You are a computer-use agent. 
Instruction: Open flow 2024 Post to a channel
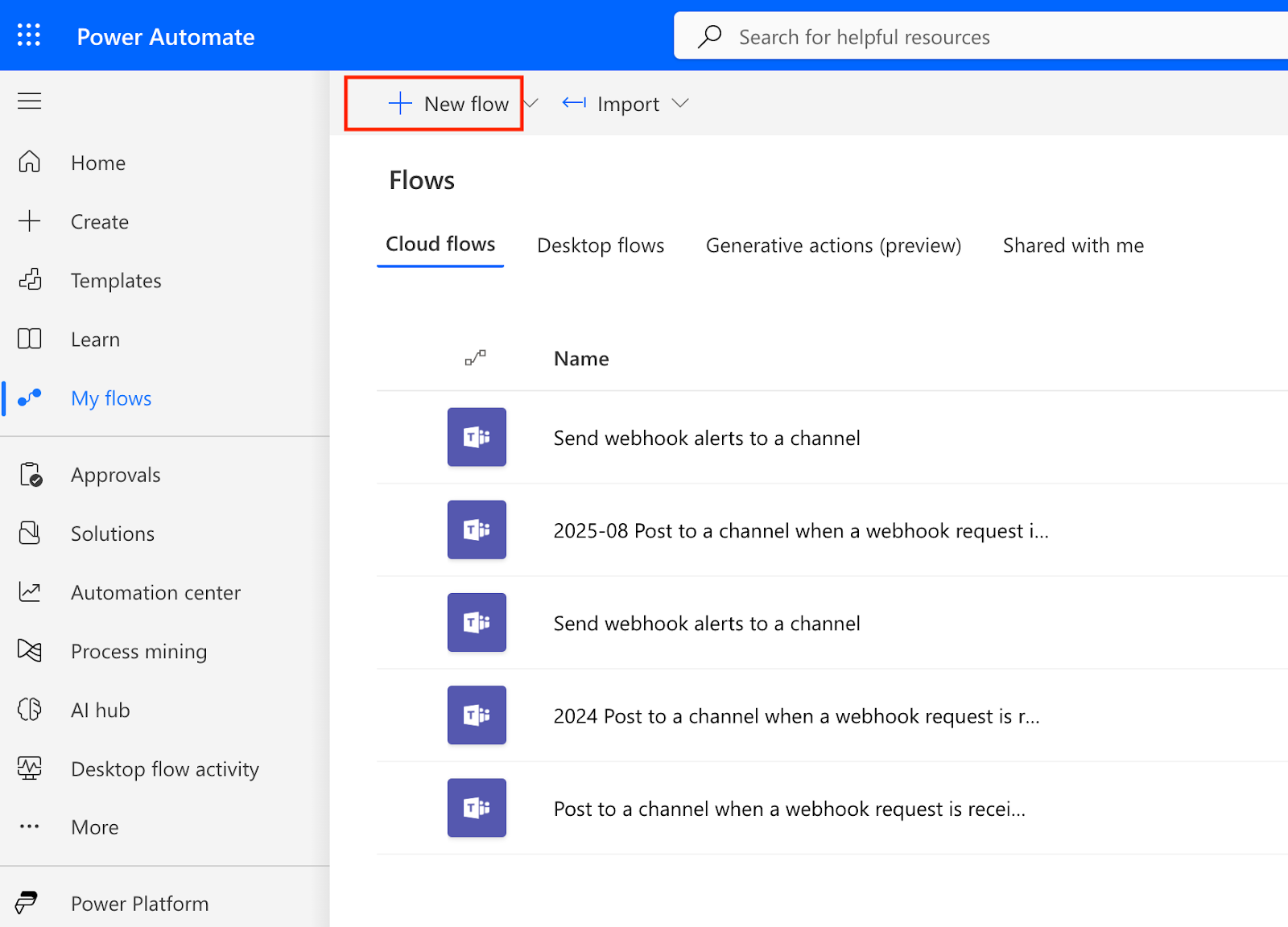click(x=796, y=716)
